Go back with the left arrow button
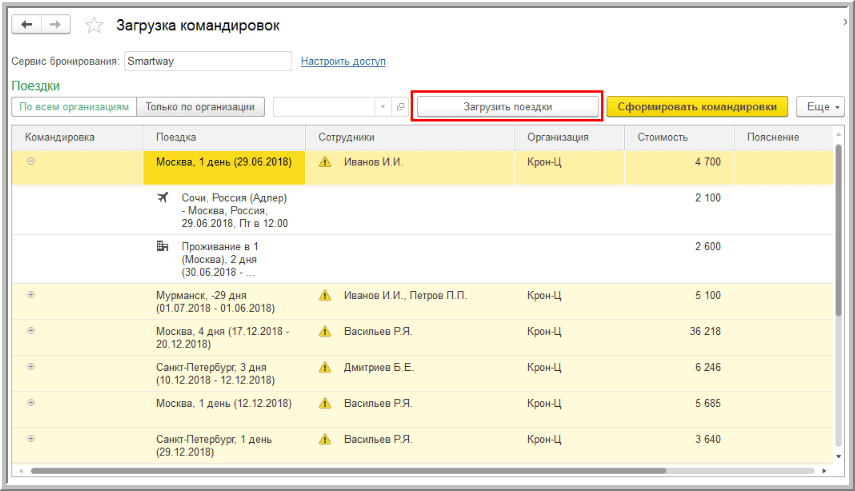This screenshot has height=491, width=855. pos(26,25)
